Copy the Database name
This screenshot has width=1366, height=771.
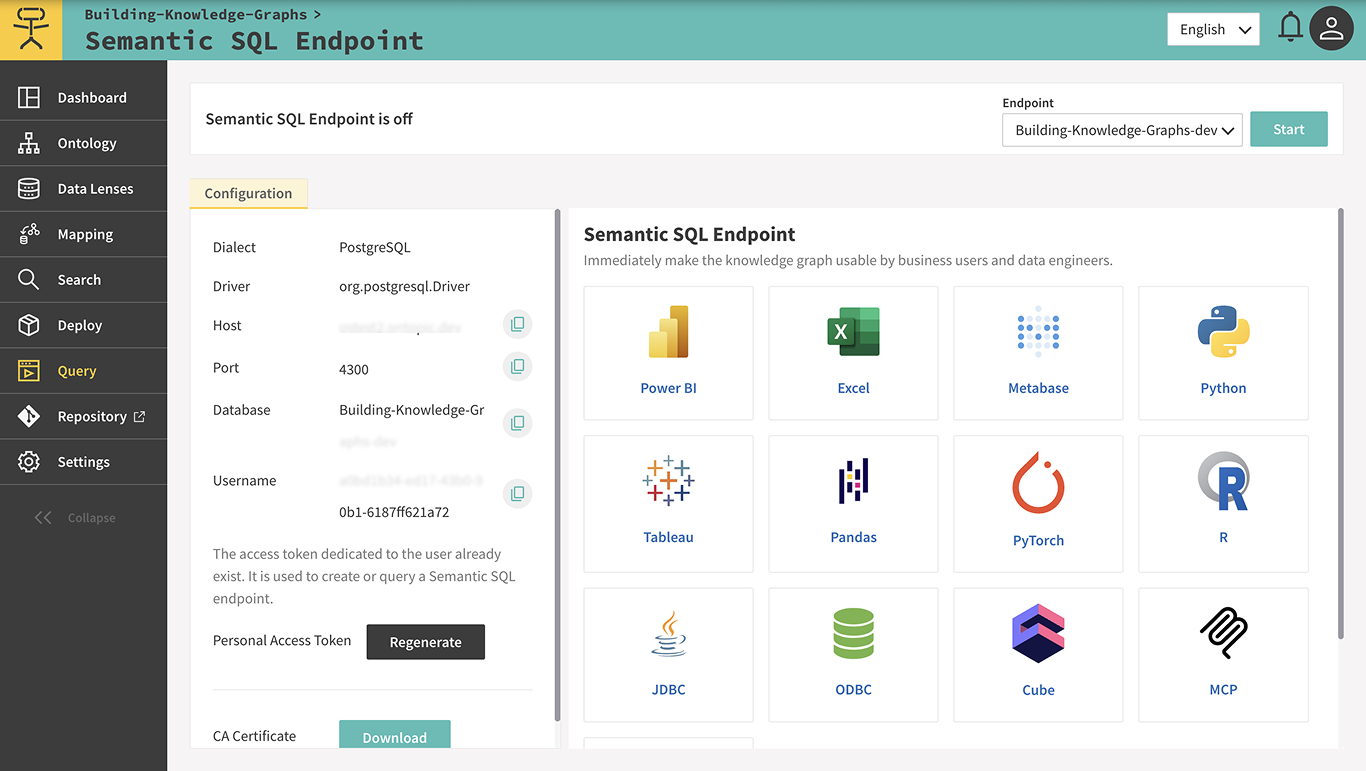tap(517, 423)
